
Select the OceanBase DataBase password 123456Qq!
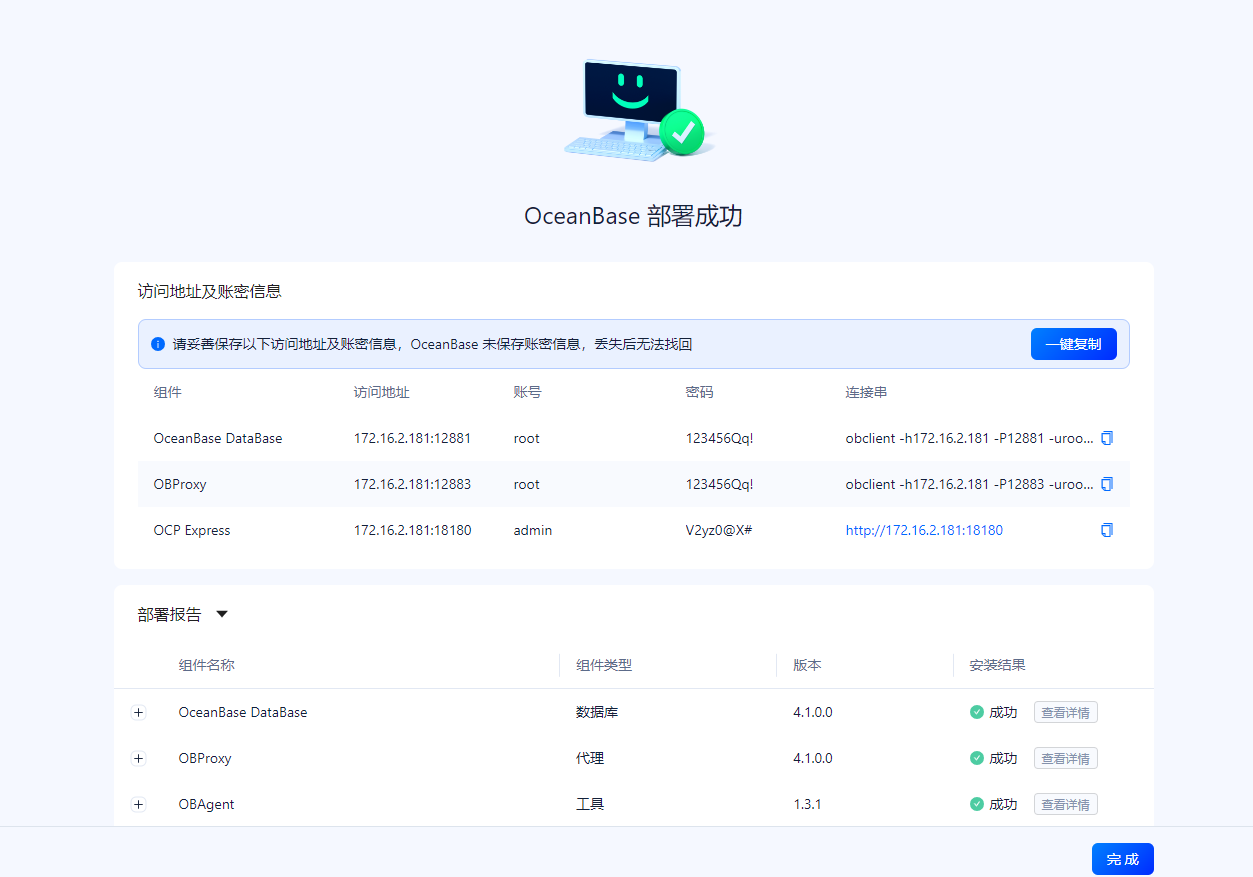click(719, 438)
